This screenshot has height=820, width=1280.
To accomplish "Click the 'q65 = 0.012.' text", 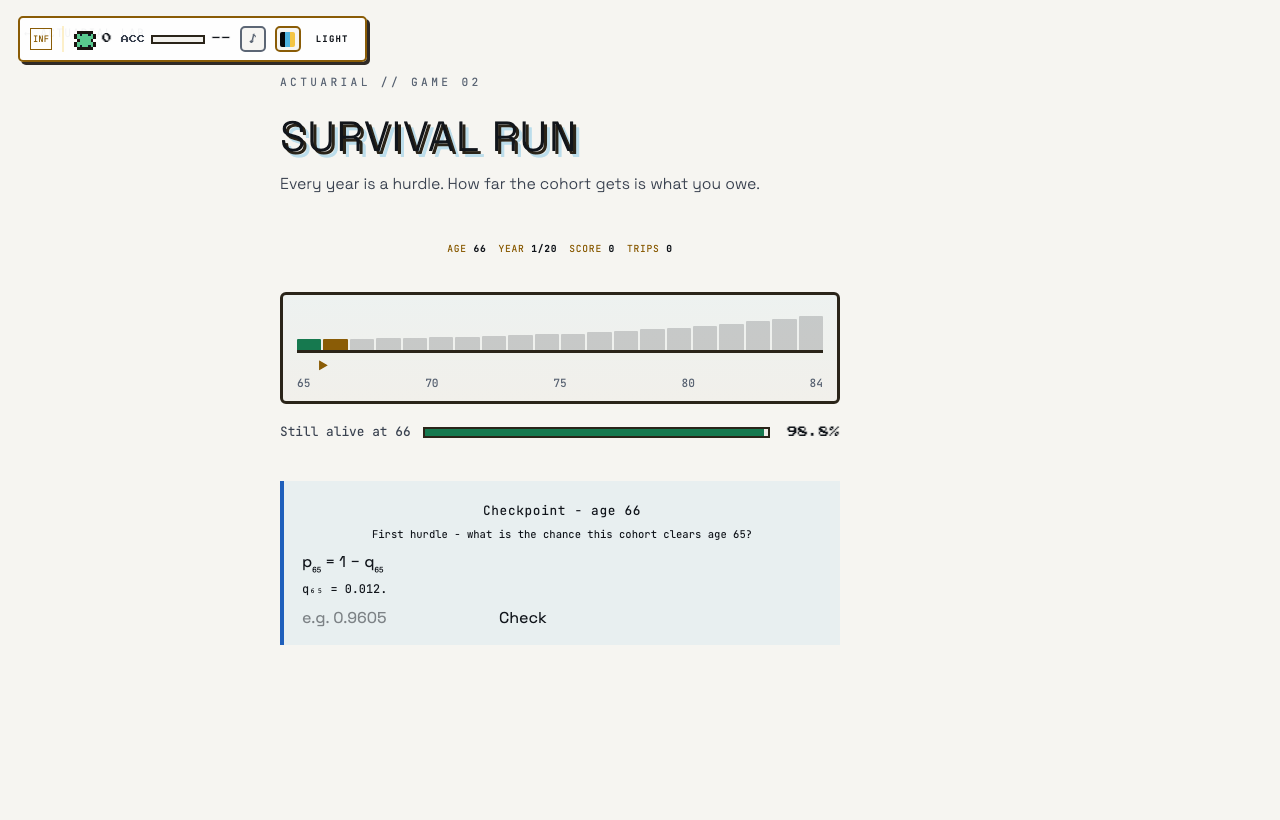I will 344,589.
